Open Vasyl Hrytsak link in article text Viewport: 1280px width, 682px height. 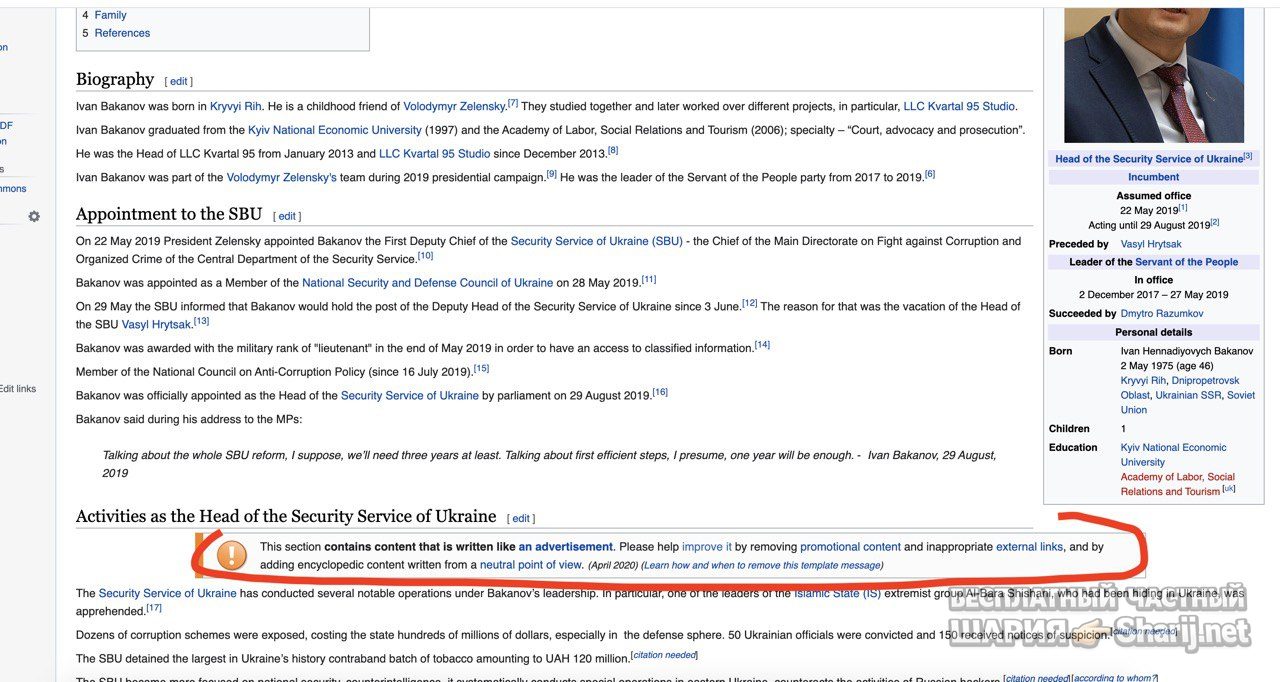pyautogui.click(x=157, y=324)
